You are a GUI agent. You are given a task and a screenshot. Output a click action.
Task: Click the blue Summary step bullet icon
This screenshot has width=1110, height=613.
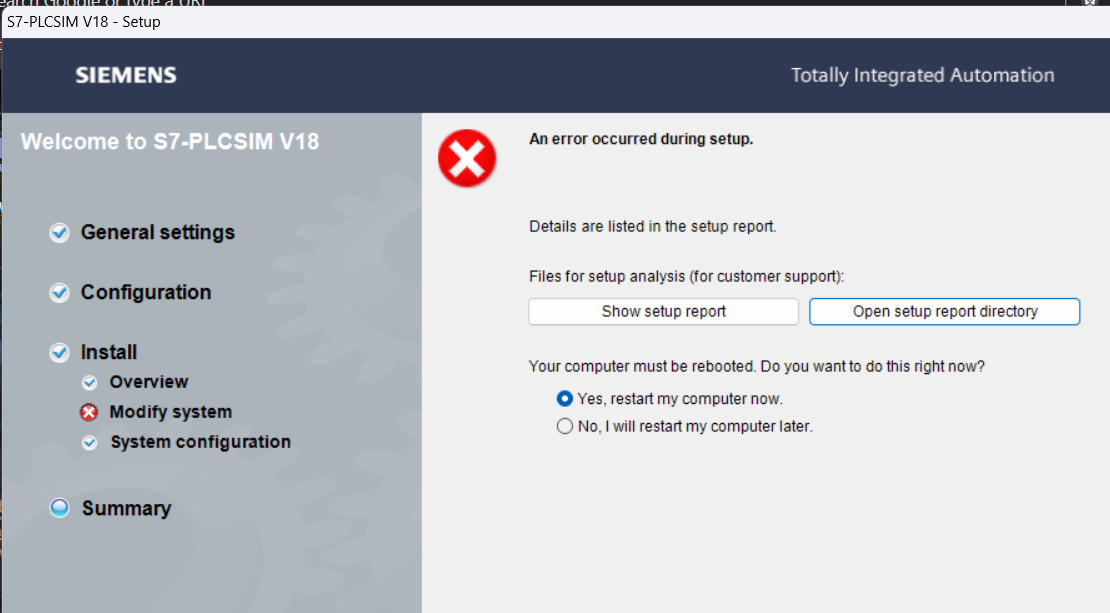[x=59, y=508]
